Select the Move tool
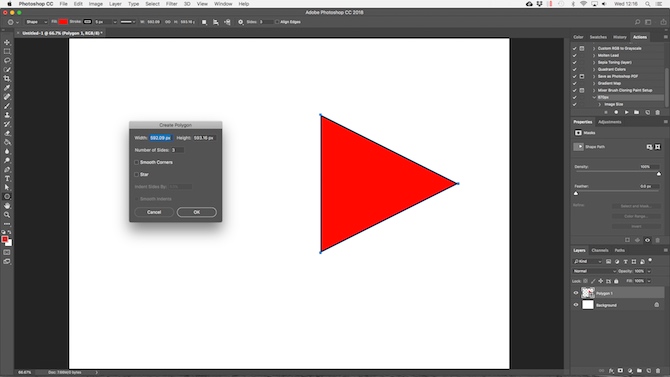The height and width of the screenshot is (377, 670). click(7, 42)
